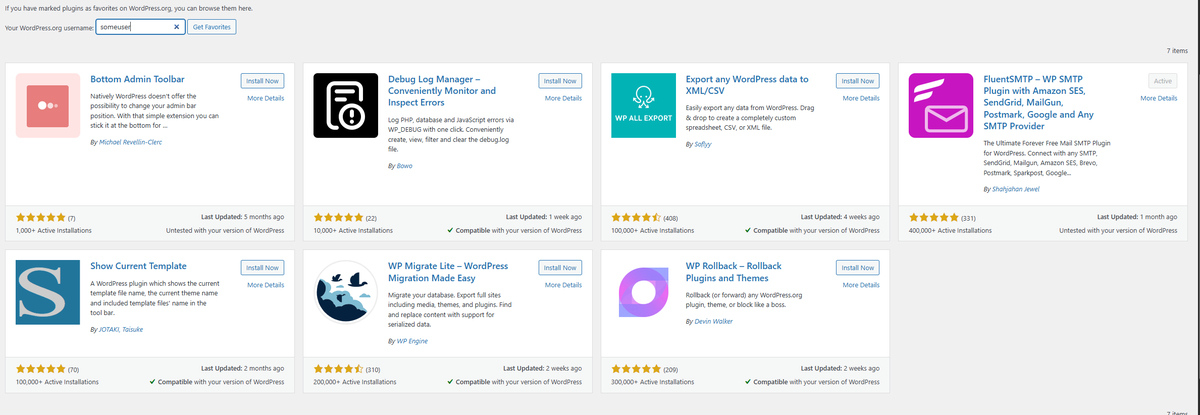
Task: Click the star rating of Bottom Admin Toolbar
Action: (41, 217)
